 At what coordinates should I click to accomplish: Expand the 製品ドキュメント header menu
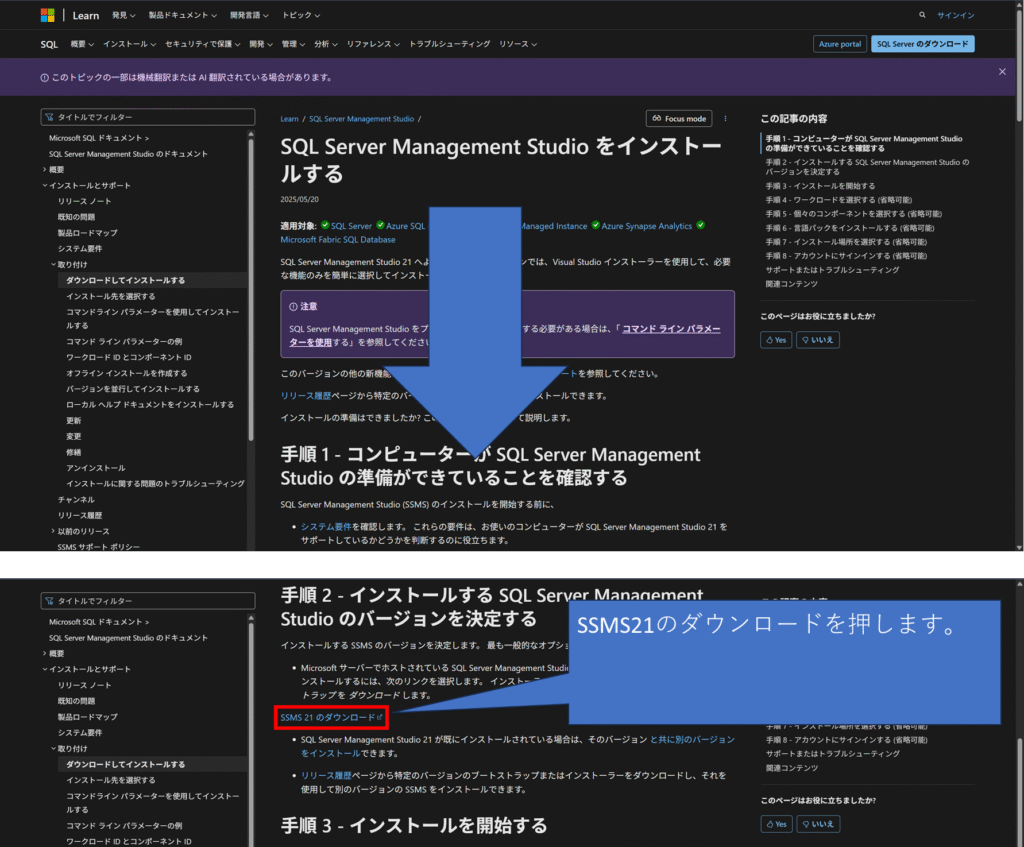click(182, 15)
